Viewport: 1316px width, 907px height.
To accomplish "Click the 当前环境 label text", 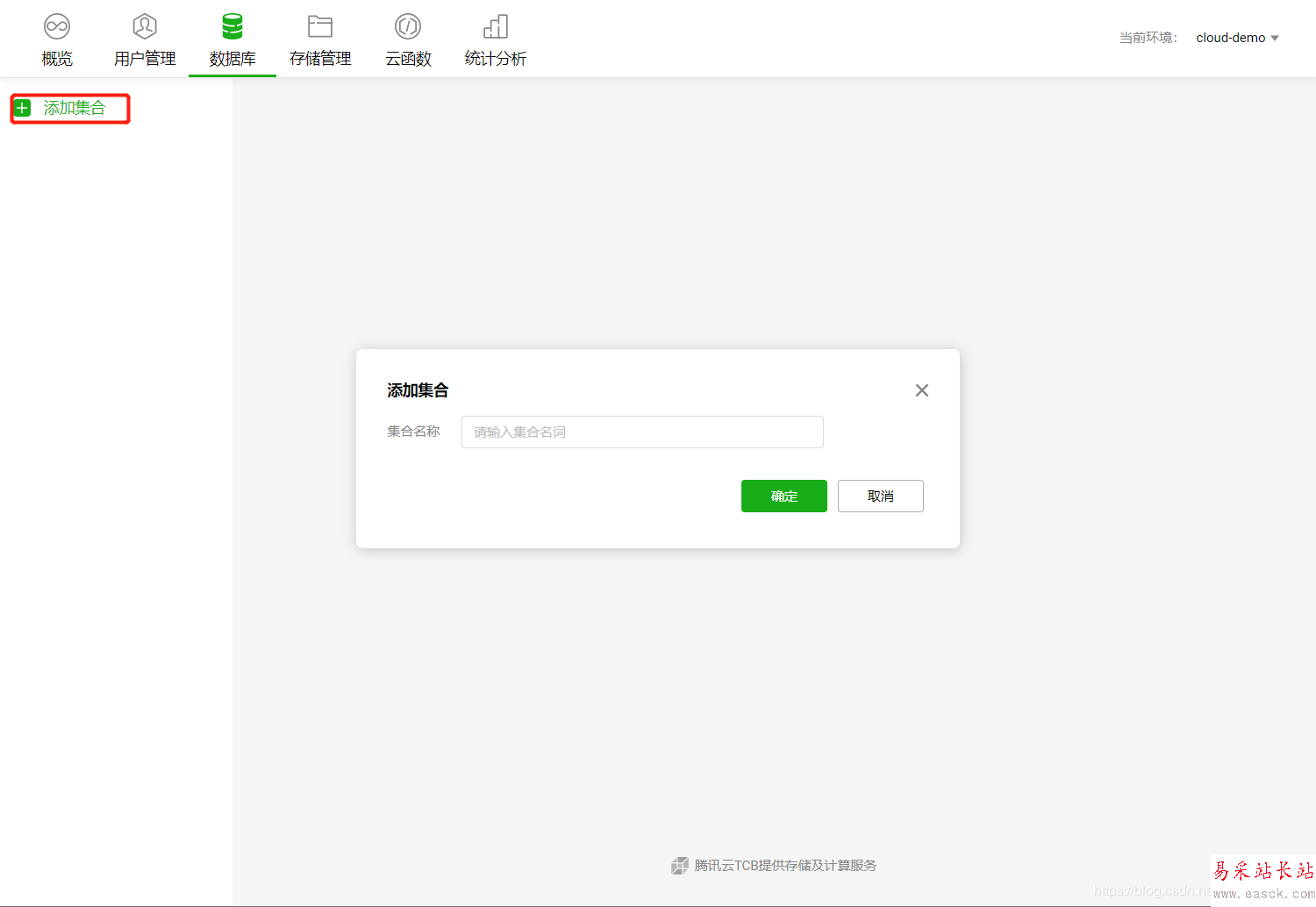I will point(1148,38).
